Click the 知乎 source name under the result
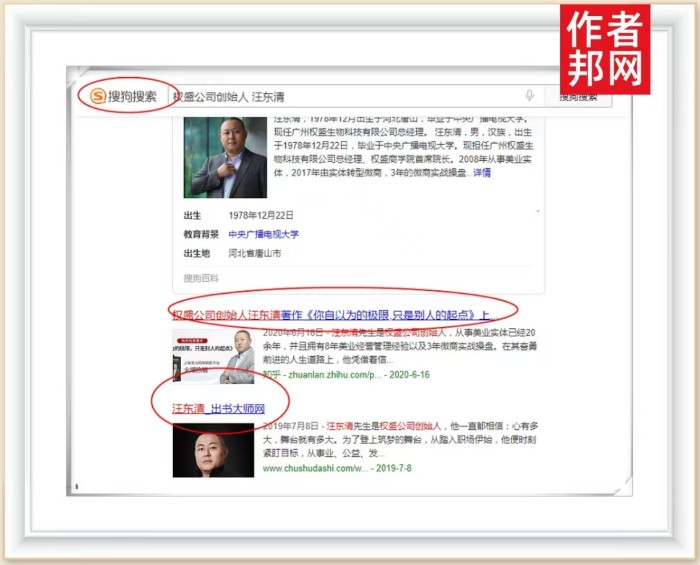Viewport: 700px width, 565px height. click(272, 374)
